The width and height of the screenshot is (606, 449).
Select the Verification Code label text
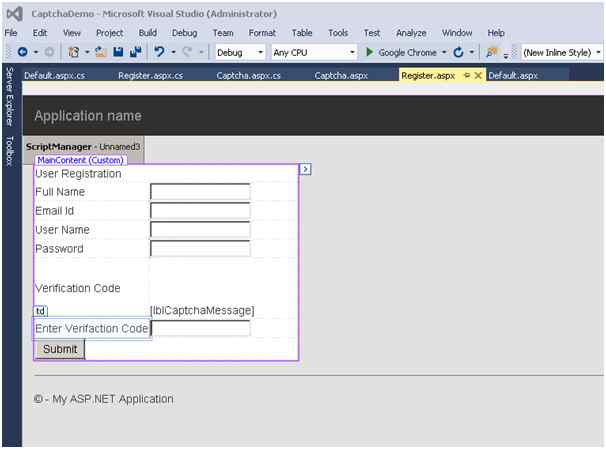tap(78, 288)
